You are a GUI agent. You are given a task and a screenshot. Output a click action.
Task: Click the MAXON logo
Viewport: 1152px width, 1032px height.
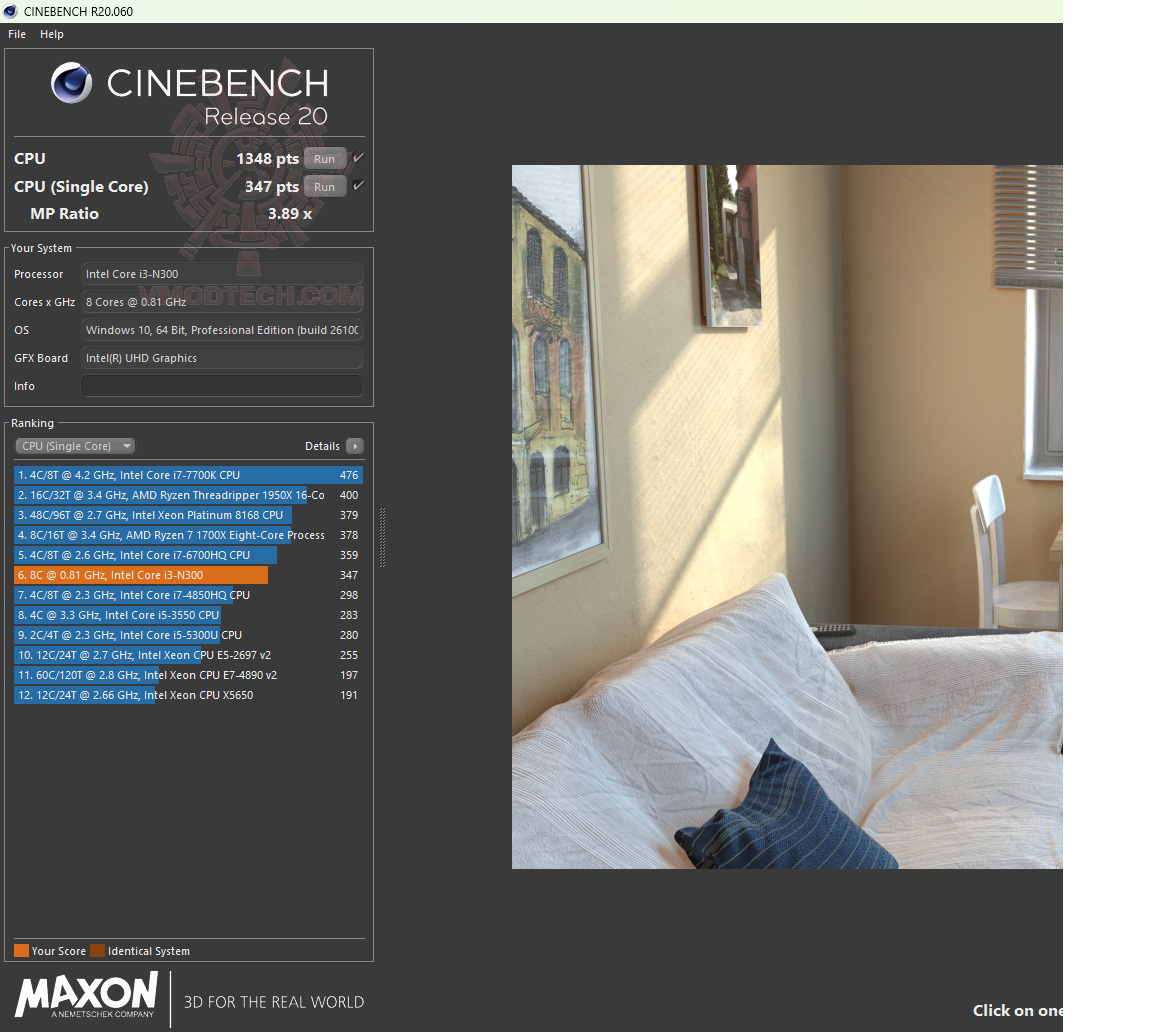86,995
